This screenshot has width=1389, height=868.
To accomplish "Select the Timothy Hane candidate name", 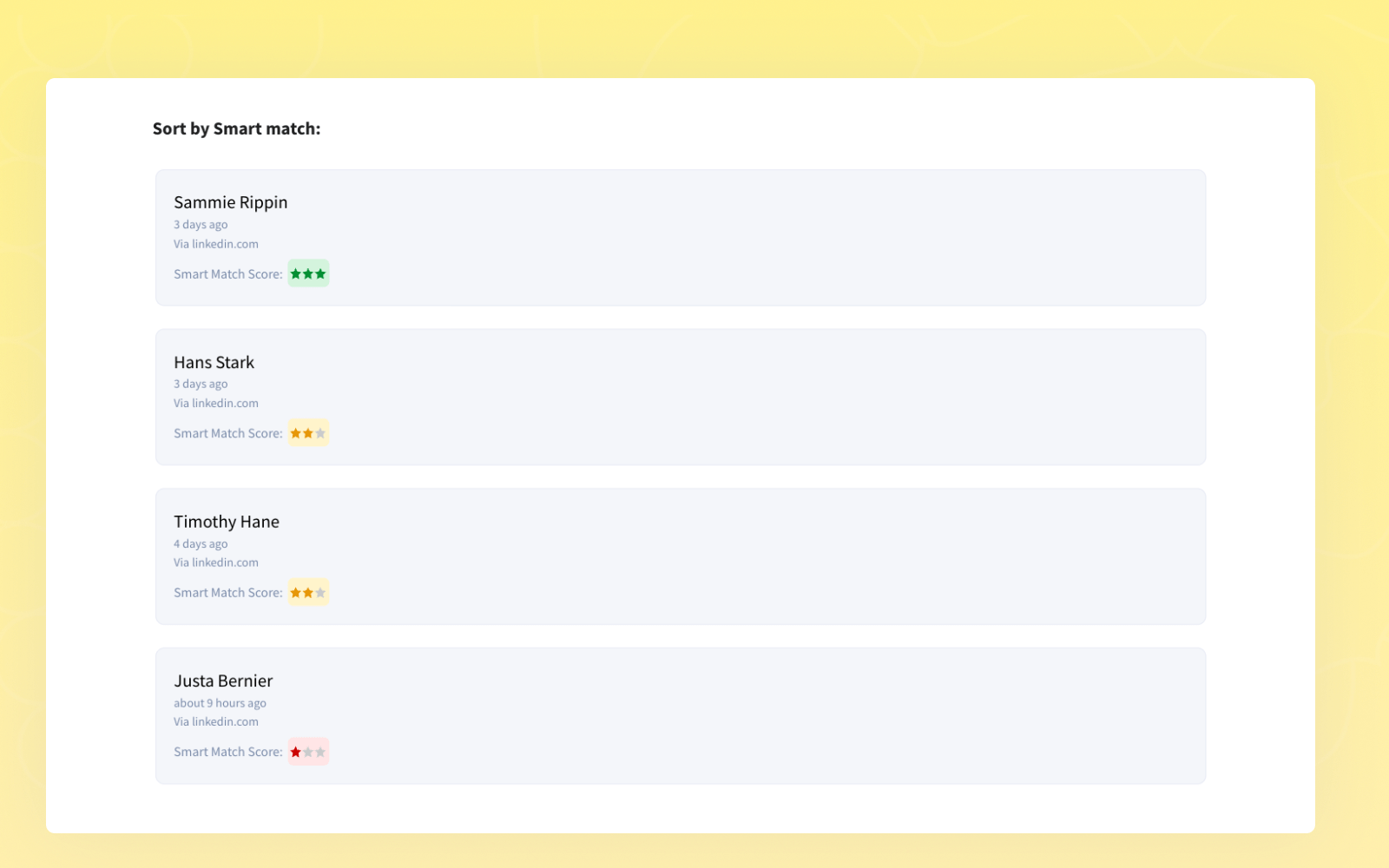I will tap(226, 522).
